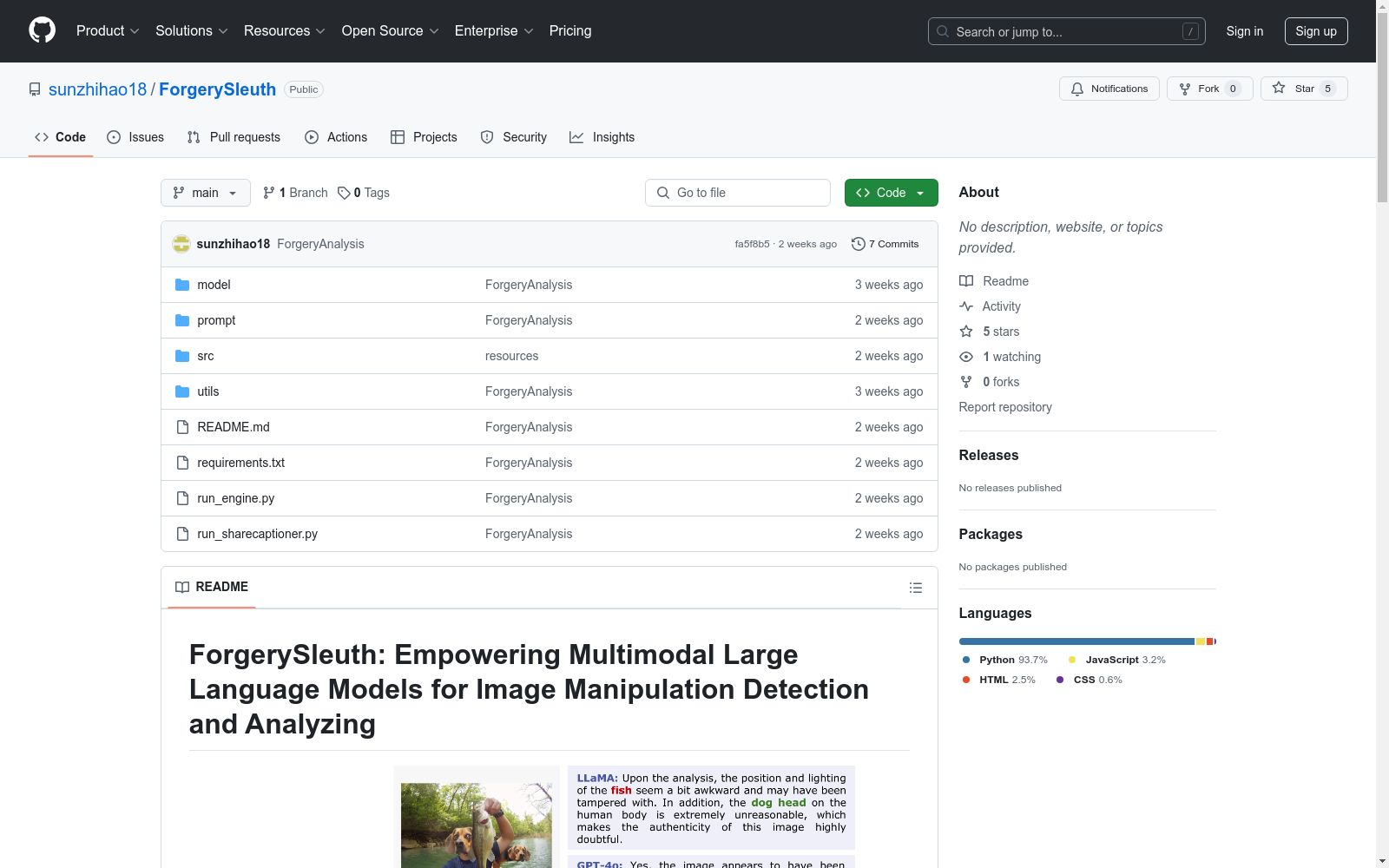Image resolution: width=1389 pixels, height=868 pixels.
Task: Click the fork icon beside 0 forks
Action: [x=966, y=382]
